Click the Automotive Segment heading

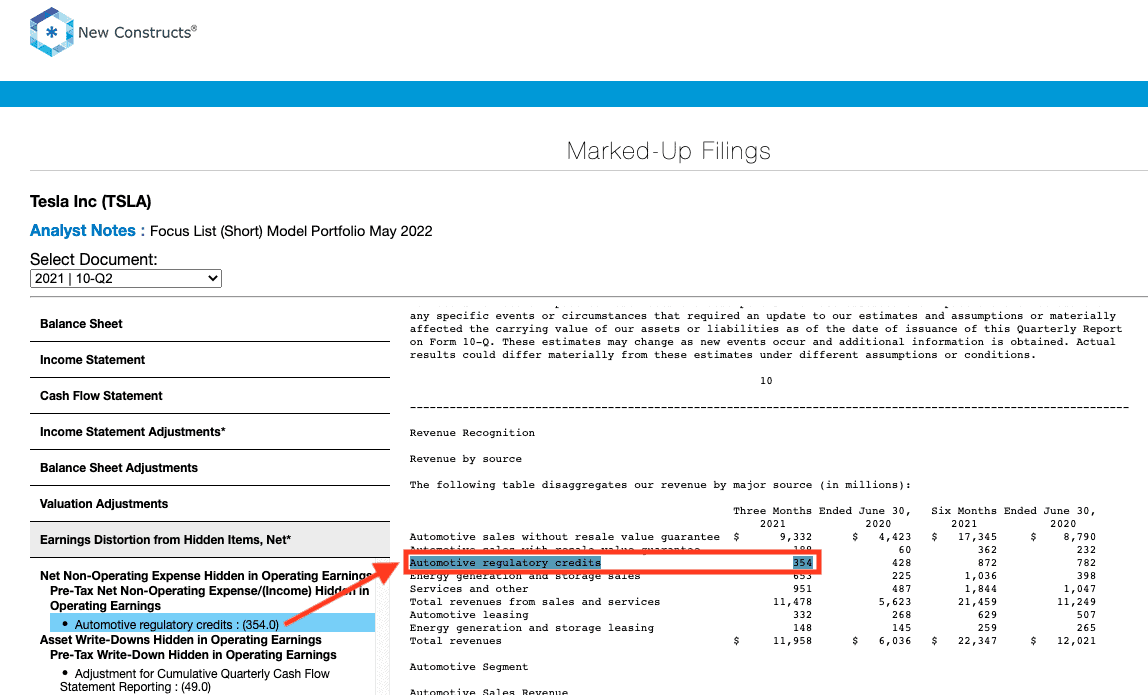(x=469, y=667)
